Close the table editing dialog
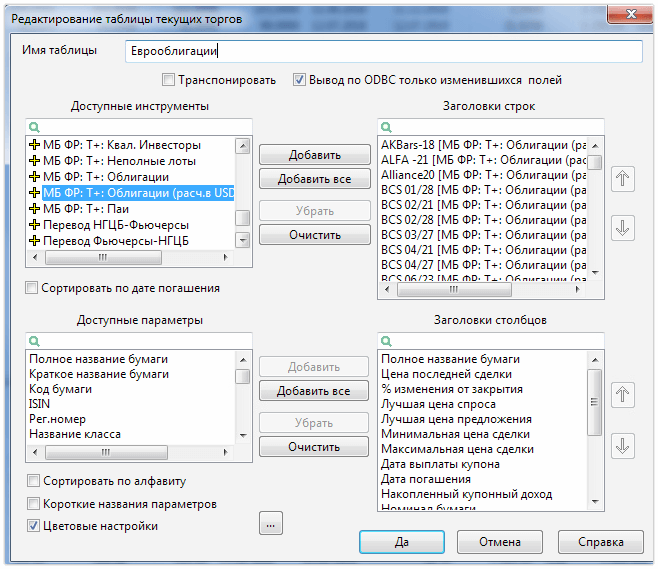Screen dimensions: 658x569 (x=626, y=12)
